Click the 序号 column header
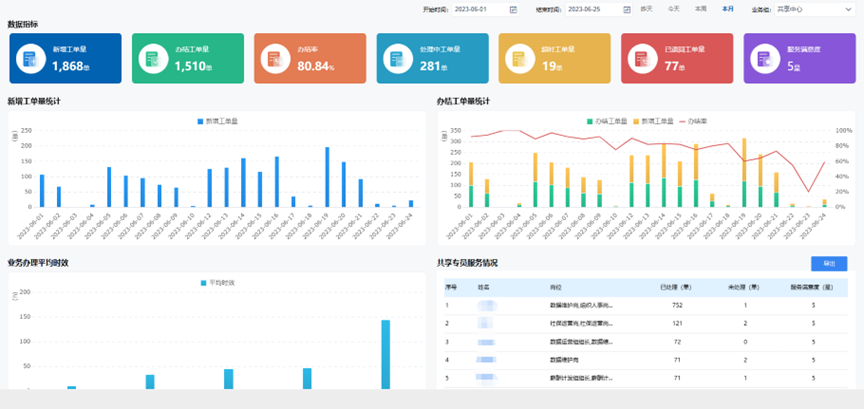Screen dimensions: 864x409 pos(450,287)
